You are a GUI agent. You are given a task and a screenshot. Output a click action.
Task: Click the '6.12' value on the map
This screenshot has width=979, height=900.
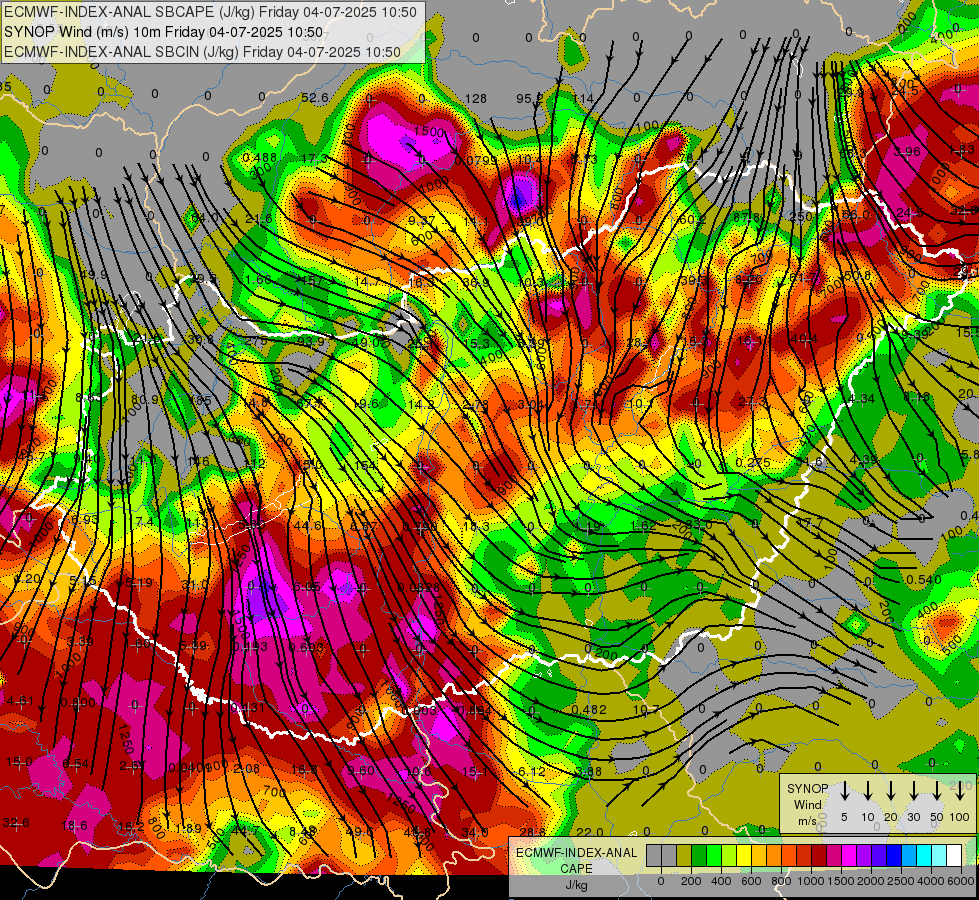pos(532,771)
